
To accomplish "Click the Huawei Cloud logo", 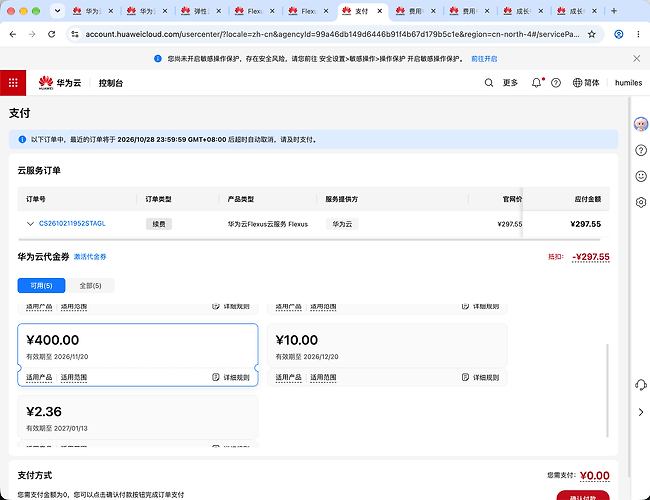I will pyautogui.click(x=60, y=83).
